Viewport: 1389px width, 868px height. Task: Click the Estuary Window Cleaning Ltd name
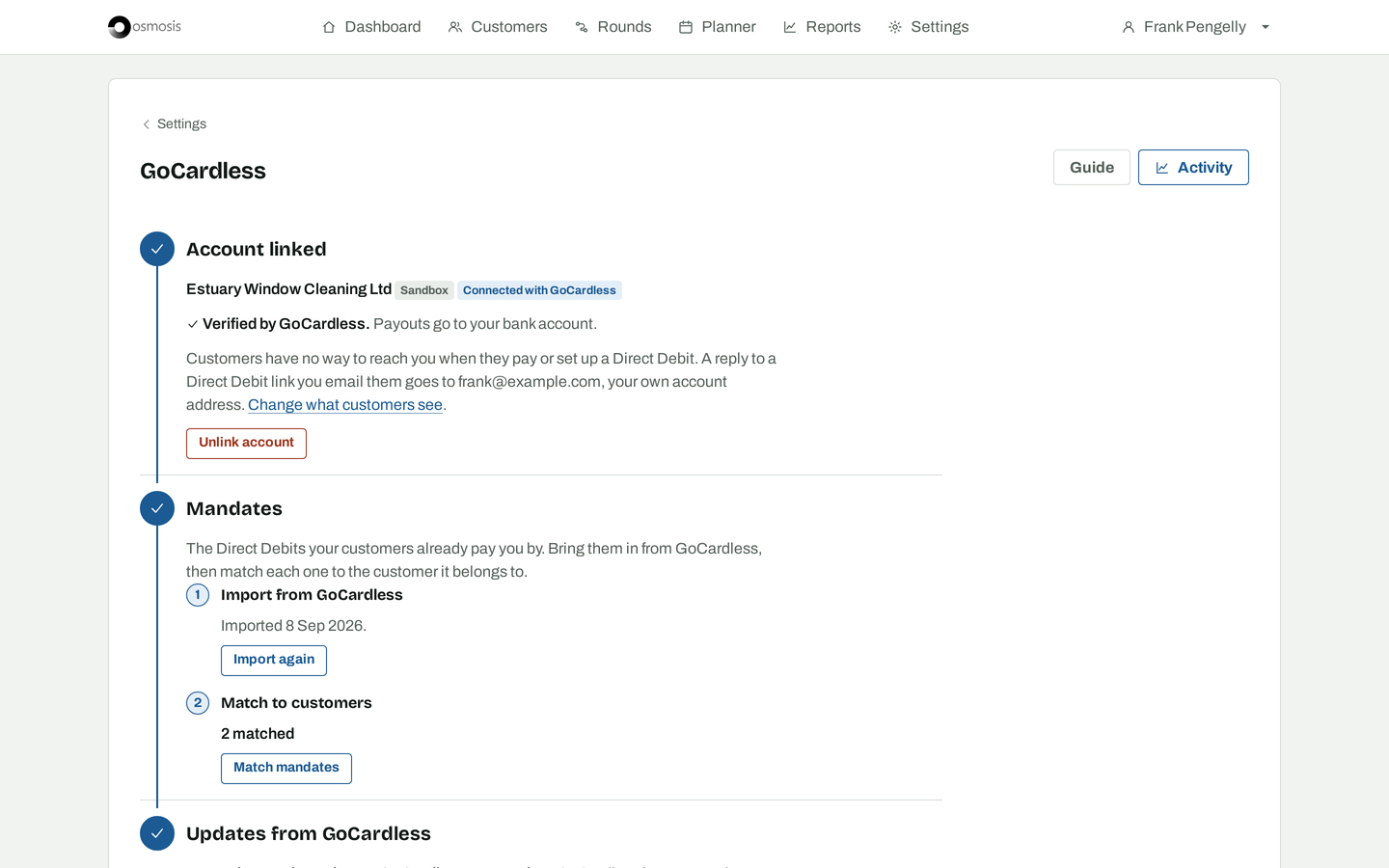coord(288,289)
